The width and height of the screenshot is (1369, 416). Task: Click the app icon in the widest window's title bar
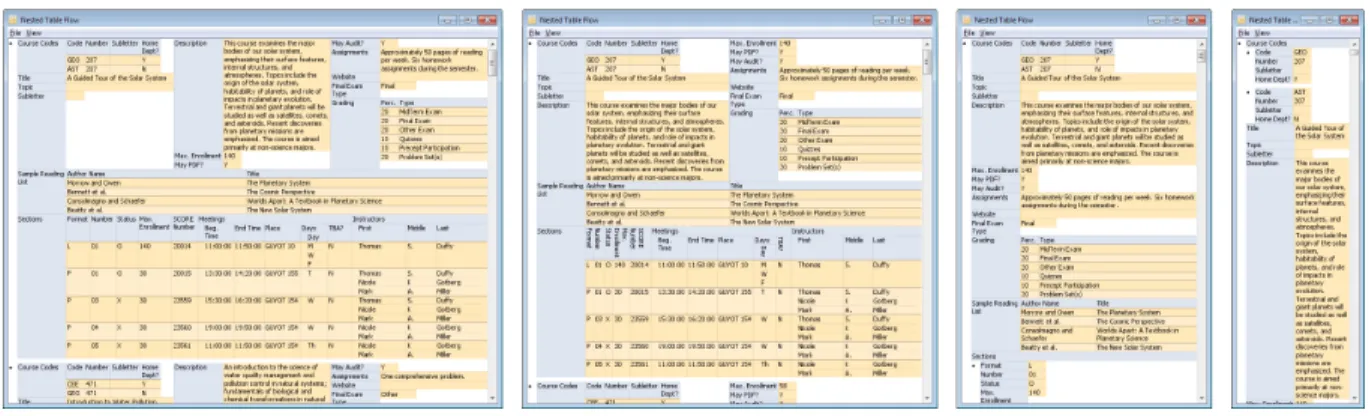(15, 19)
